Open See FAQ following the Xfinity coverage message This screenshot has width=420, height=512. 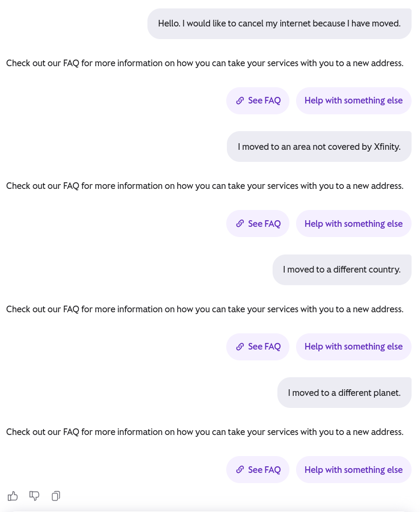258,223
